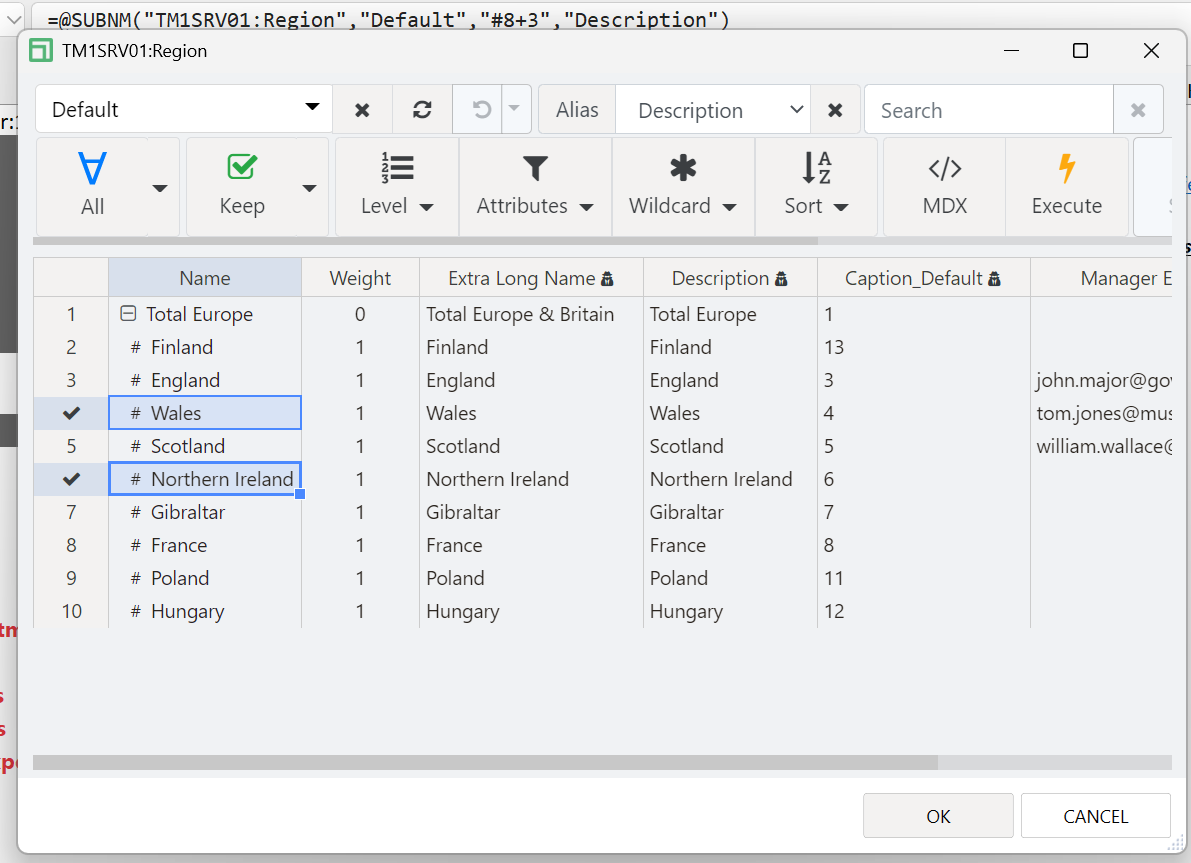Deselect the checked Northern Ireland row
The image size is (1191, 863).
click(x=71, y=479)
